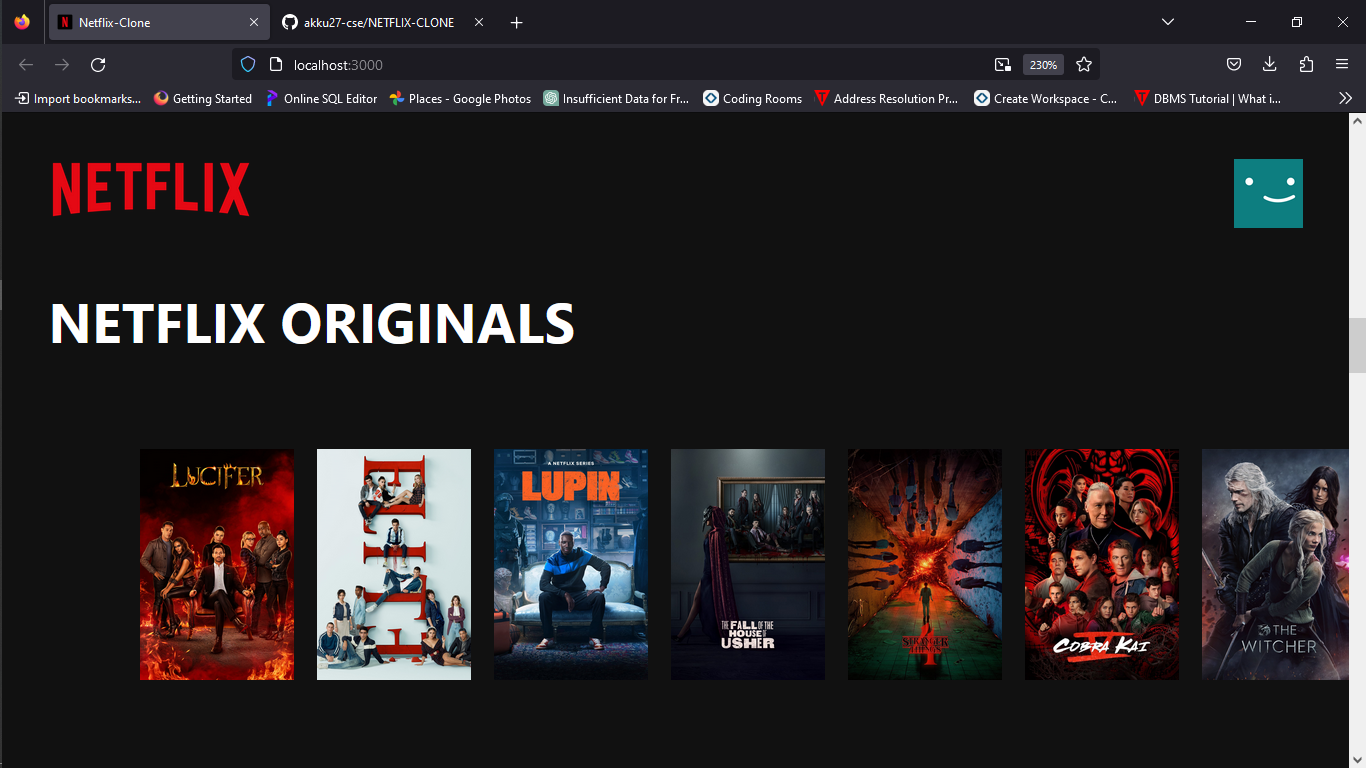The width and height of the screenshot is (1366, 768).
Task: Open the downloads panel icon
Action: pos(1269,64)
